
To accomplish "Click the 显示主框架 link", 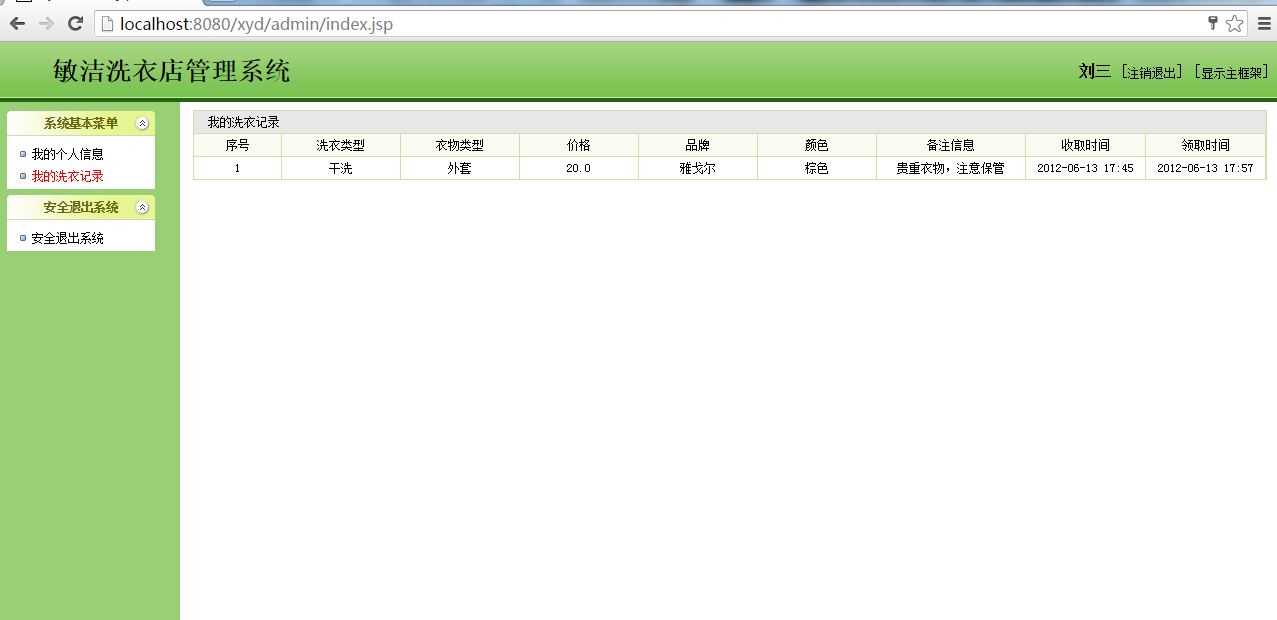I will 1231,73.
